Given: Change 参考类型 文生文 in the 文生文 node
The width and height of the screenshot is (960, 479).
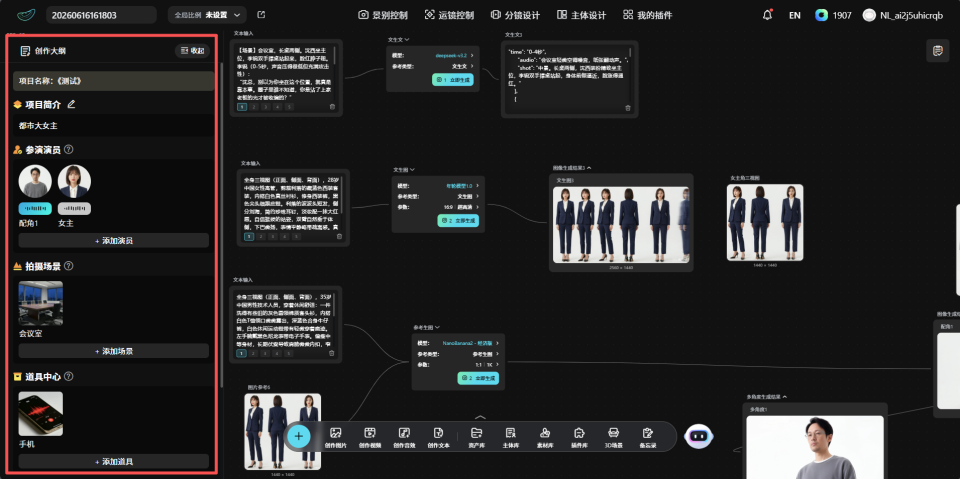Looking at the screenshot, I should point(463,66).
